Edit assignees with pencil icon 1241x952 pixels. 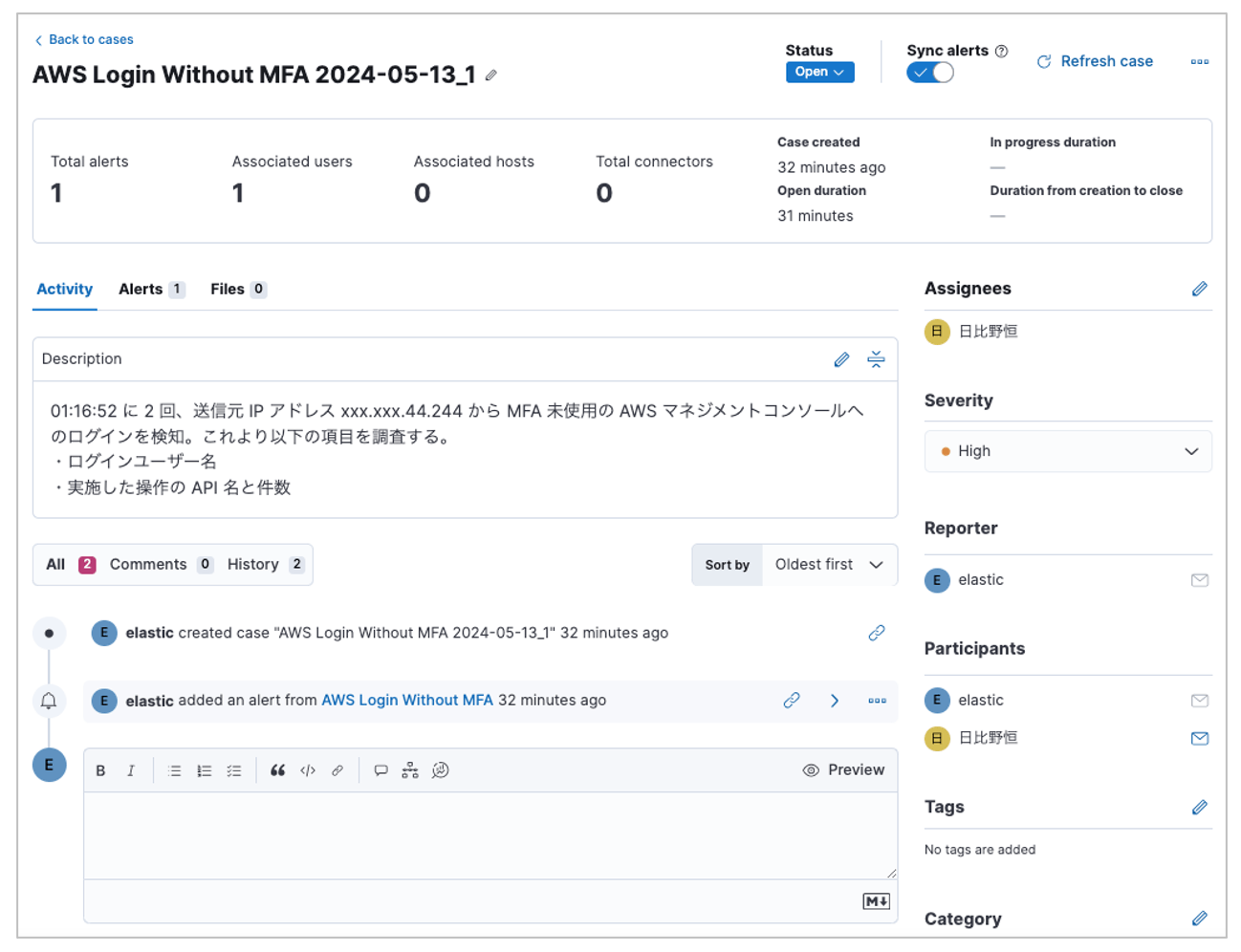pyautogui.click(x=1200, y=289)
